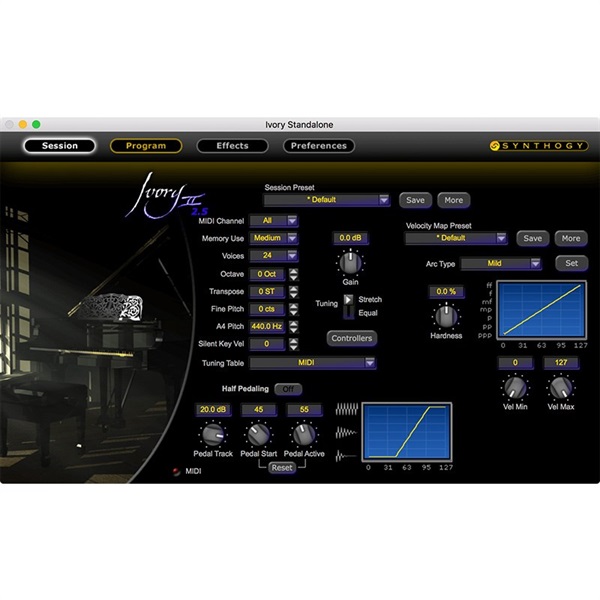Click the Pedal Track knob
This screenshot has height=600, width=600.
point(213,435)
